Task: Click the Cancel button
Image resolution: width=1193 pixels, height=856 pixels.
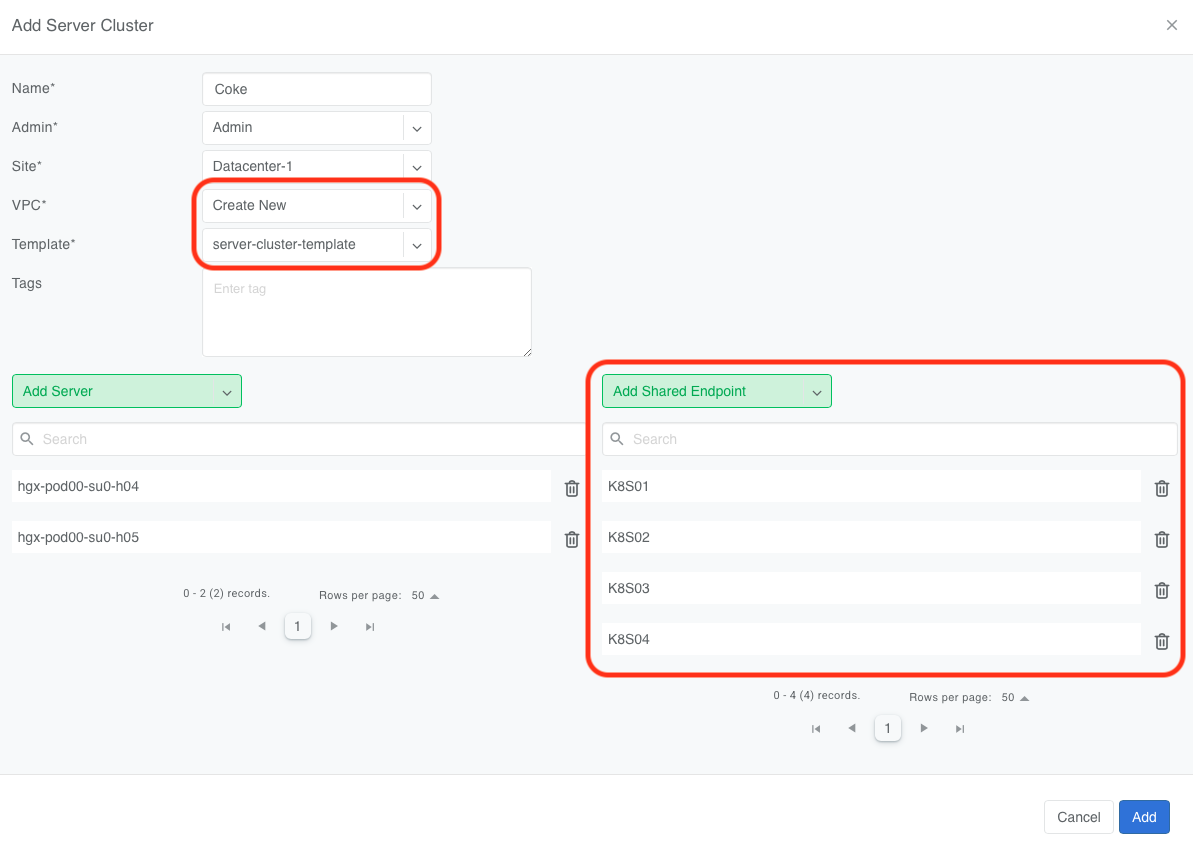Action: tap(1078, 817)
